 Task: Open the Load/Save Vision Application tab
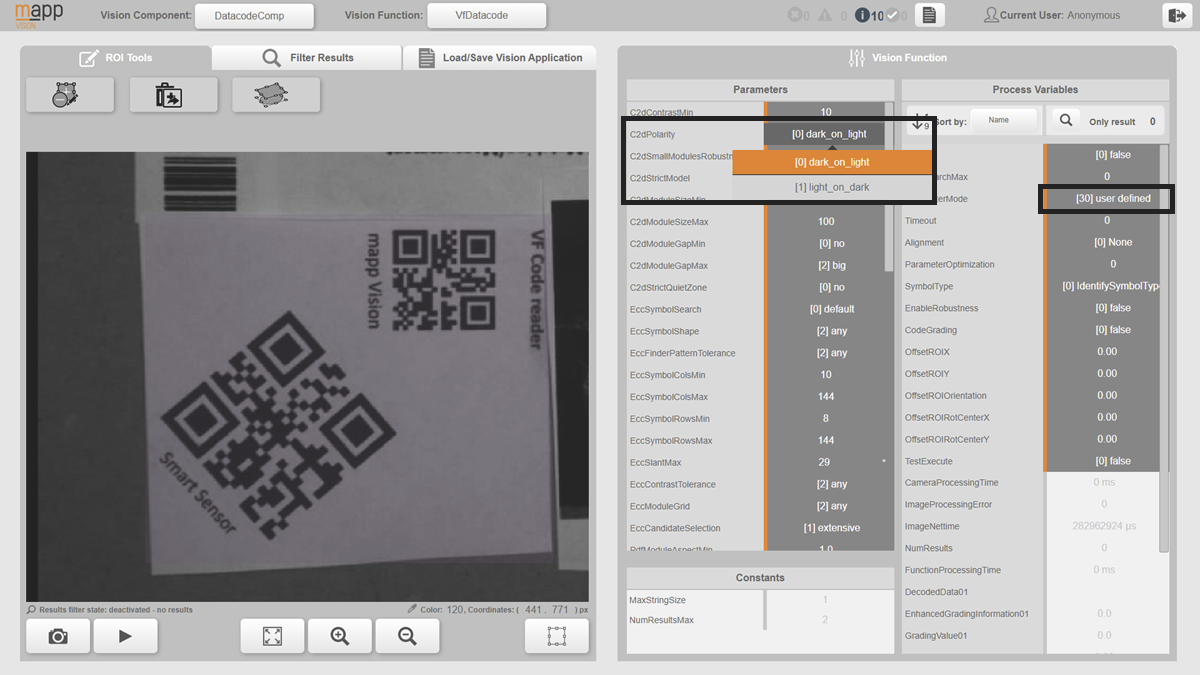coord(500,58)
